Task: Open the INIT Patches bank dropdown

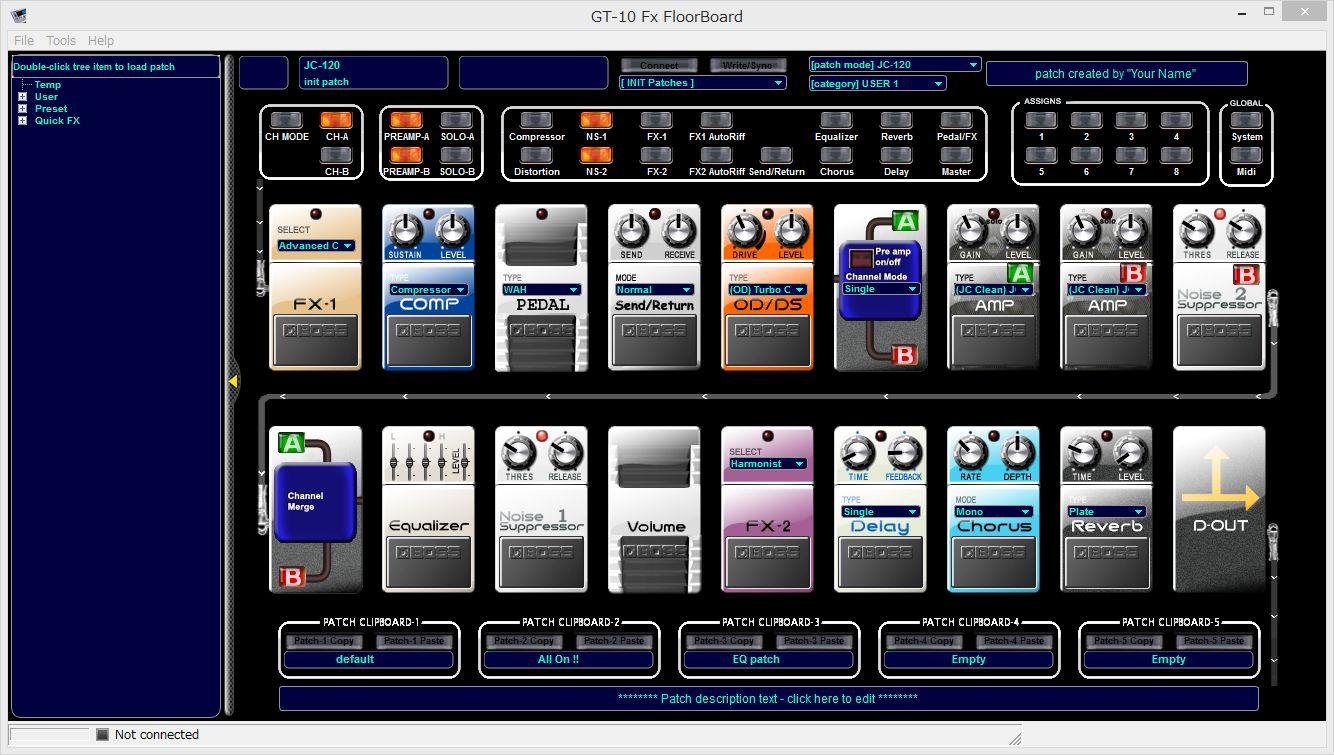Action: coord(703,83)
